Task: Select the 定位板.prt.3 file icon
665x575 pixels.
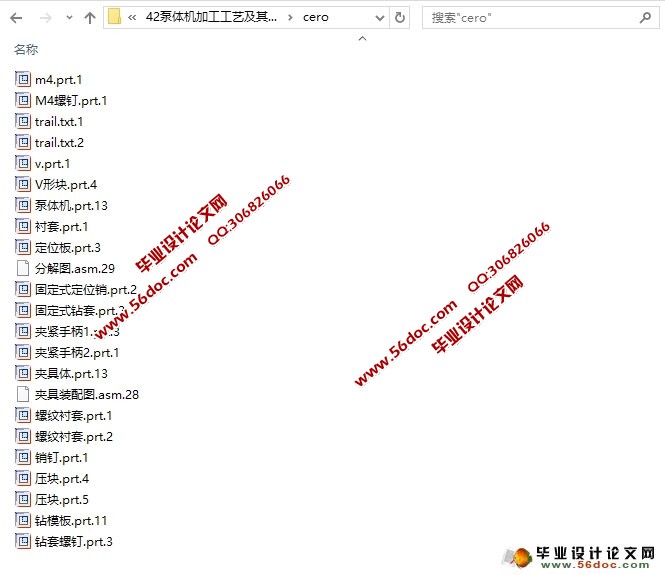Action: click(x=23, y=247)
